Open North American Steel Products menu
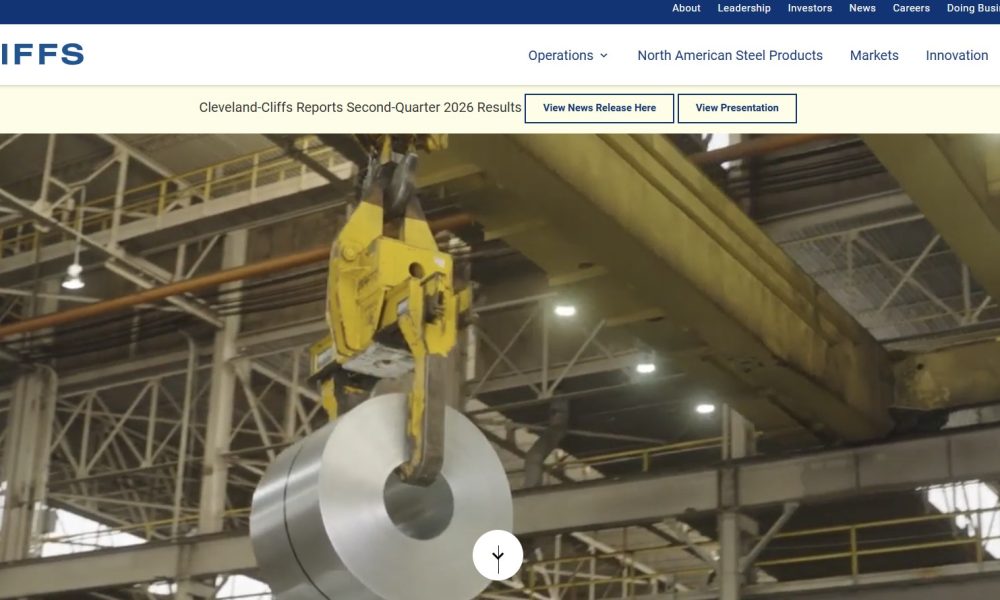The height and width of the screenshot is (600, 1000). [730, 55]
